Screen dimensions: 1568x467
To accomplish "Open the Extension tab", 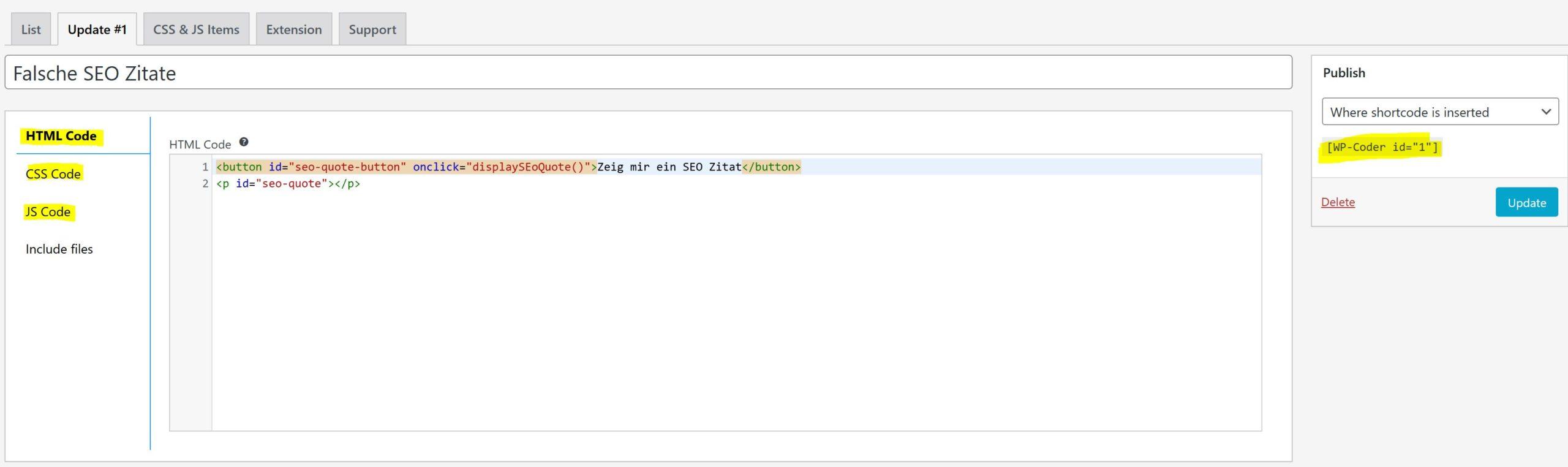I will pos(294,29).
